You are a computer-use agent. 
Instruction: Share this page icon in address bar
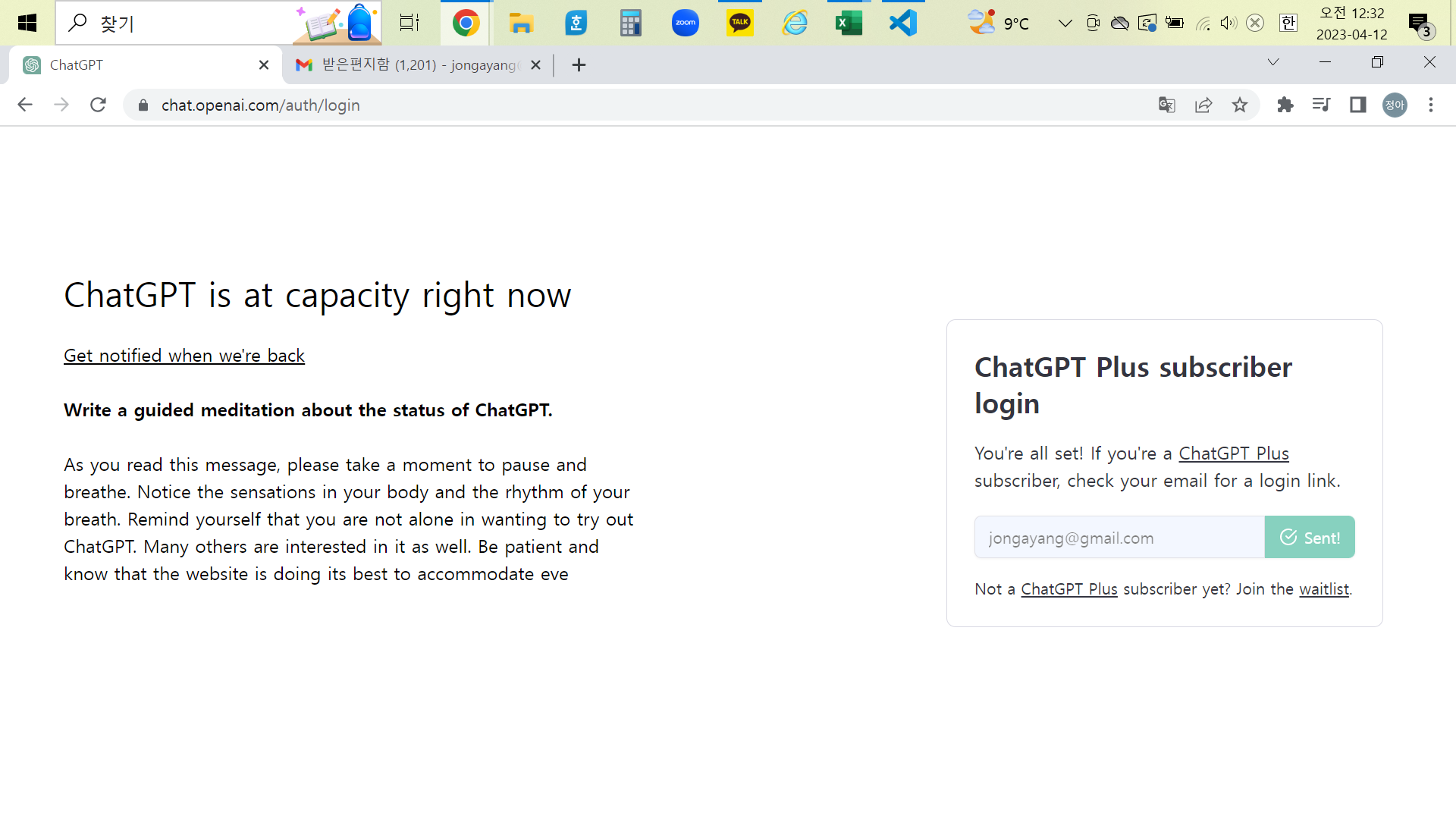click(x=1203, y=105)
